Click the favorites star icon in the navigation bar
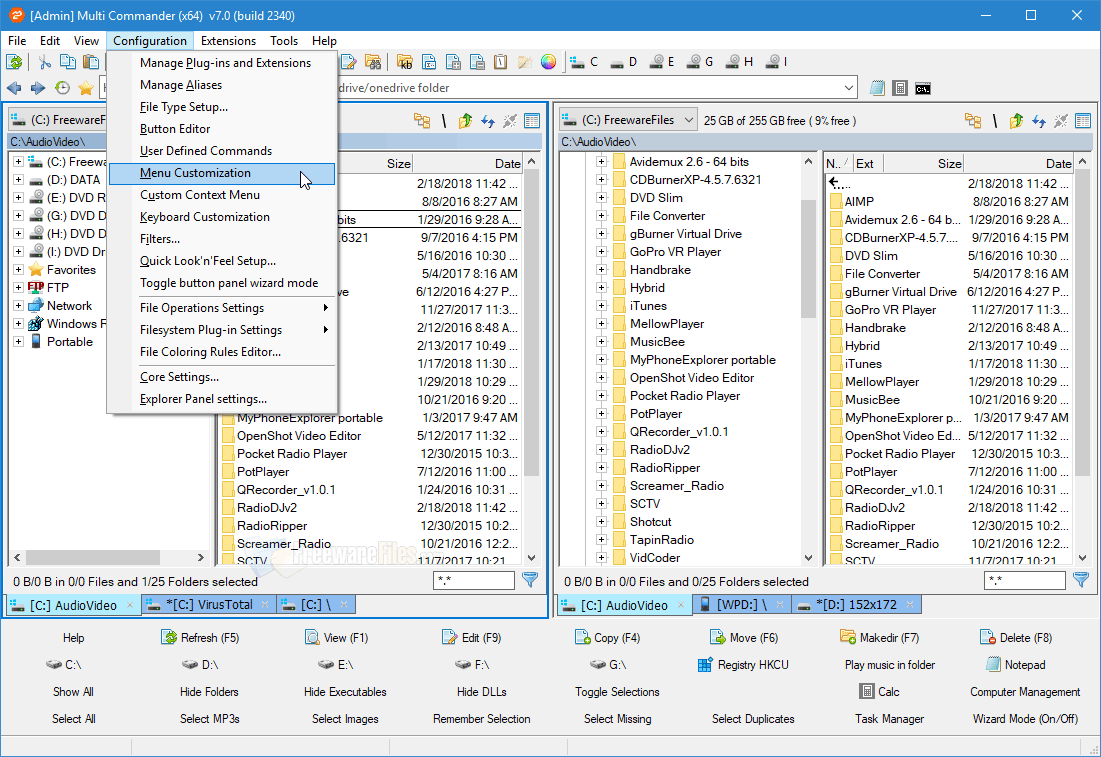Viewport: 1101px width, 757px height. tap(86, 88)
